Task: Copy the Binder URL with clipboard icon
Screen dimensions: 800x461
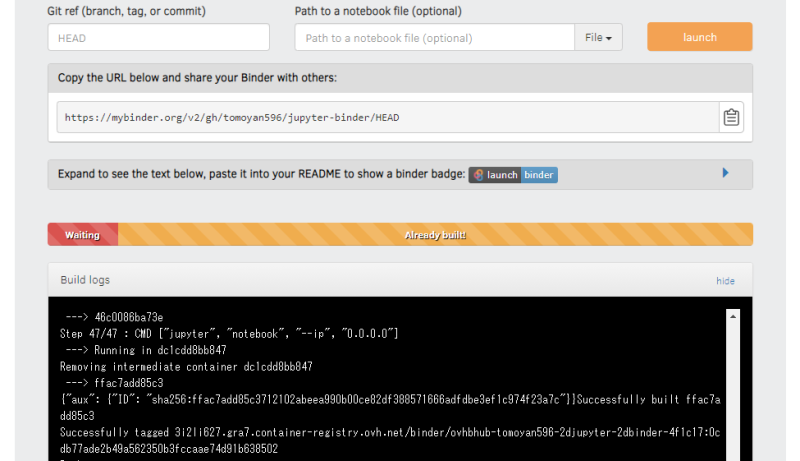Action: pos(731,117)
